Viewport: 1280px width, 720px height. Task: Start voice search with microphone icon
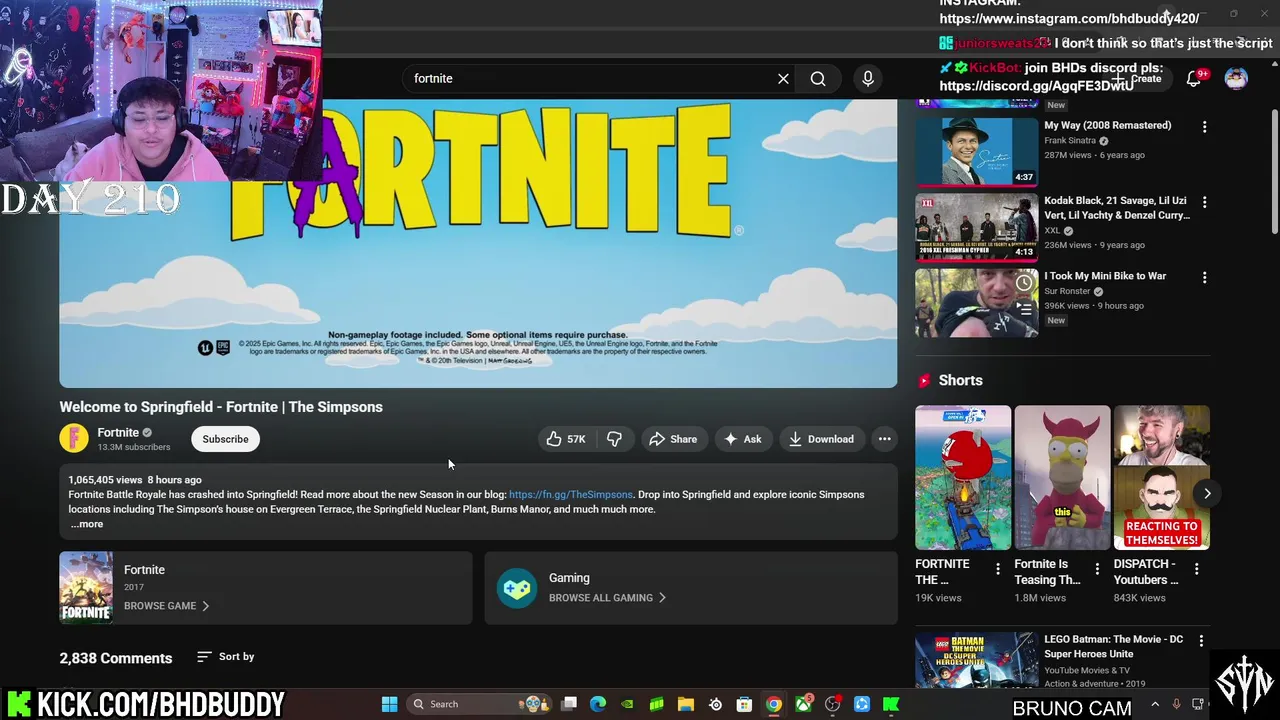868,78
